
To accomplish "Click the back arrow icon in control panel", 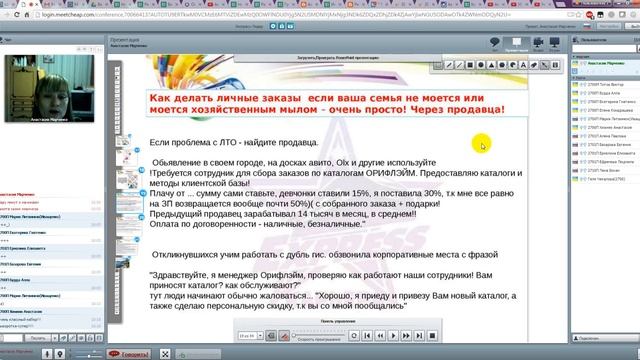I will tap(271, 336).
